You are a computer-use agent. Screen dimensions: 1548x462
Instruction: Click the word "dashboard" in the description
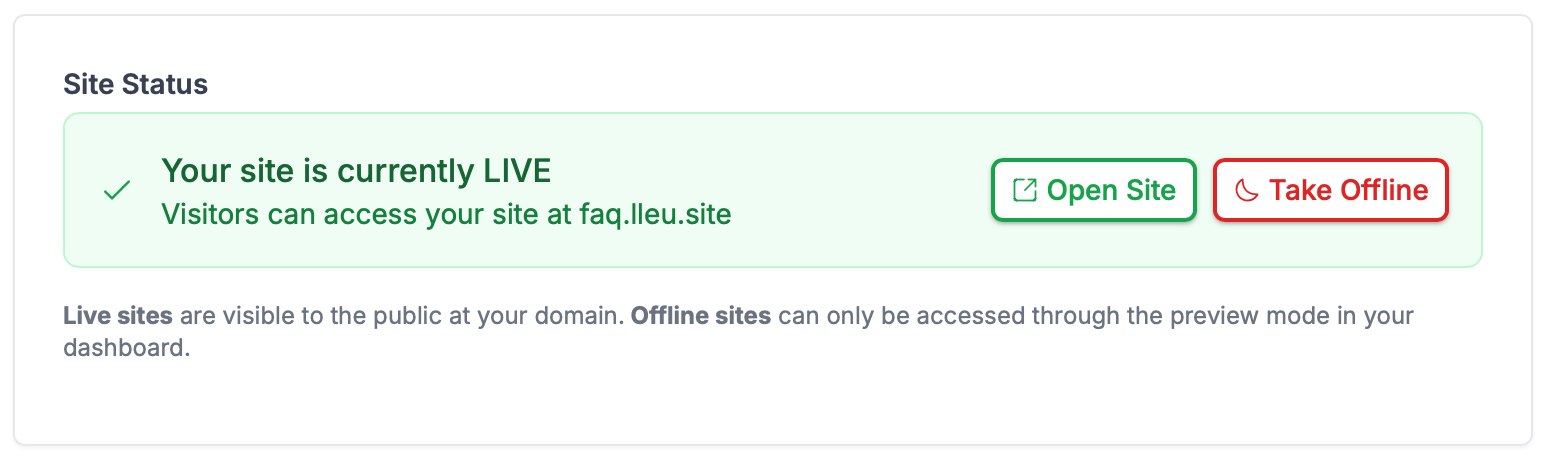(123, 351)
